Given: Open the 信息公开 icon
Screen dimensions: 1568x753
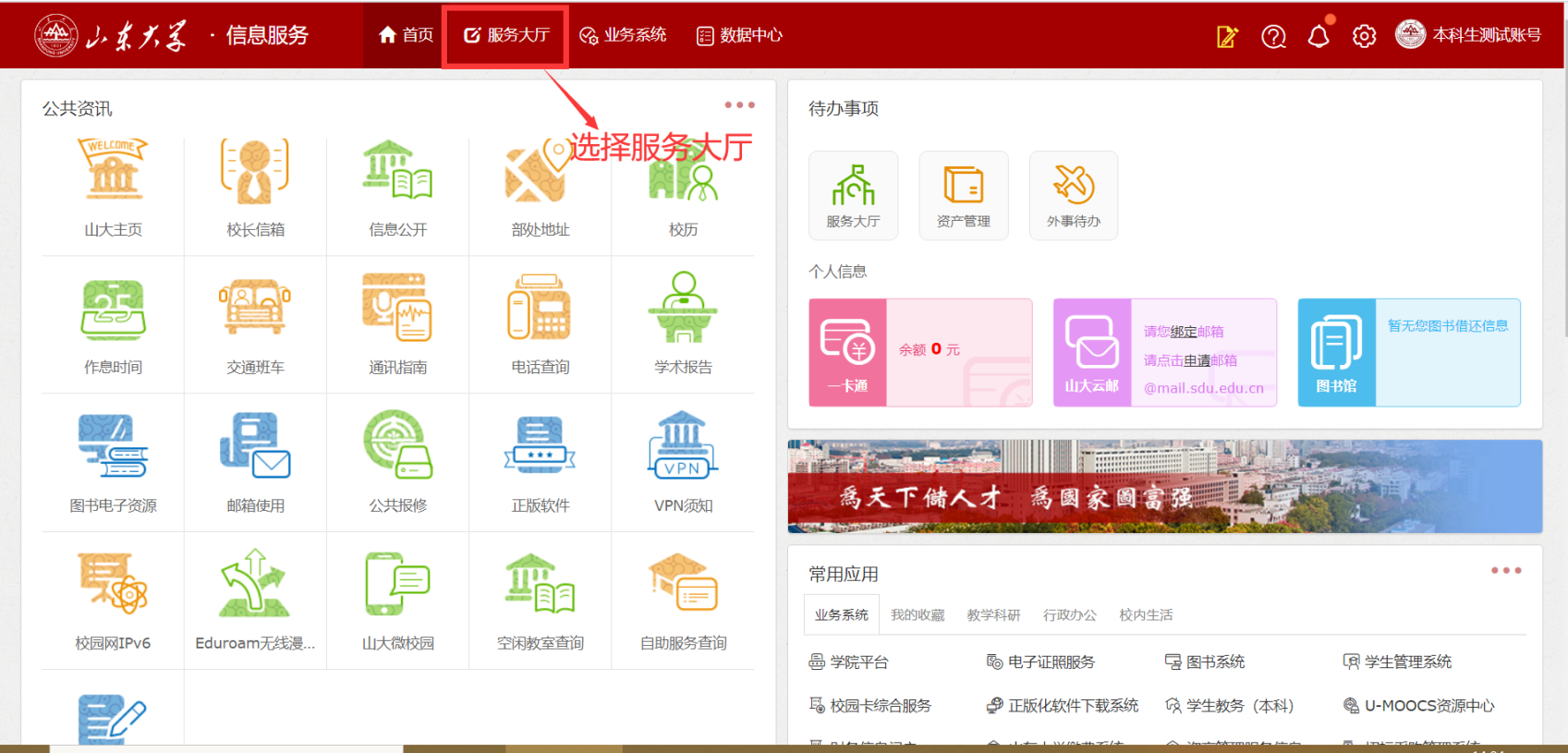Looking at the screenshot, I should [397, 170].
